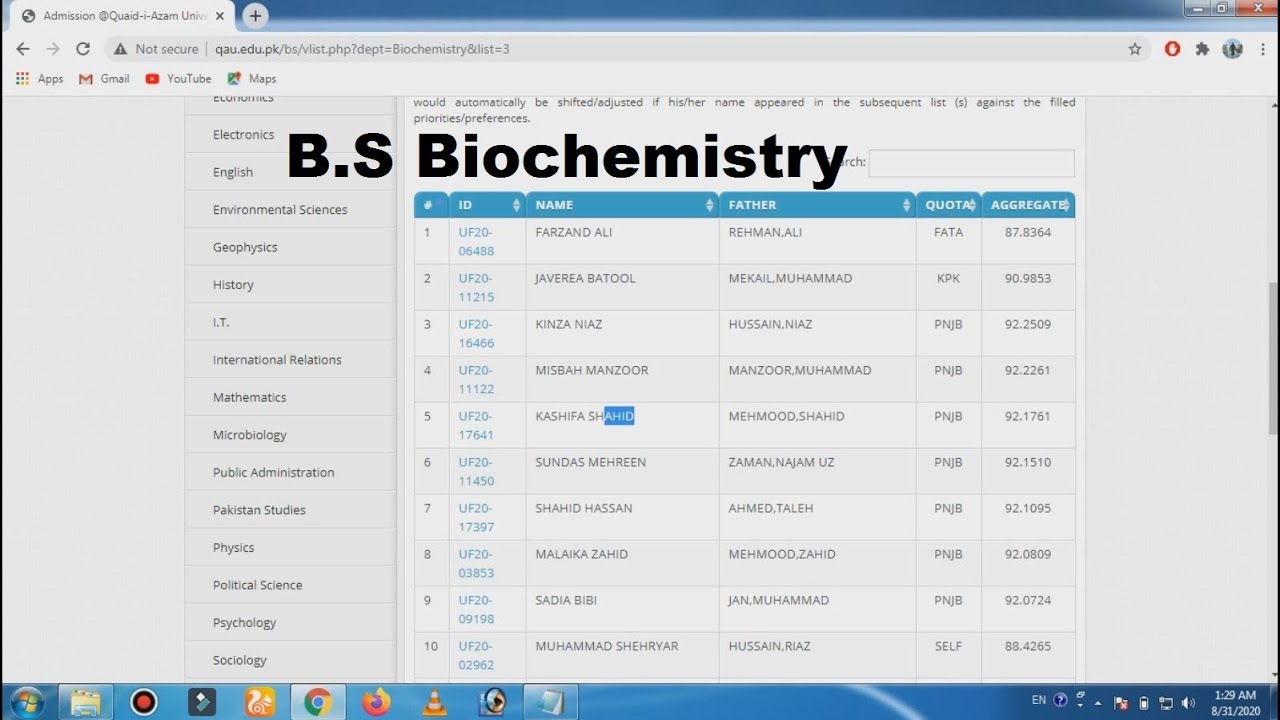
Task: Open the Gmail bookmark
Action: point(104,79)
